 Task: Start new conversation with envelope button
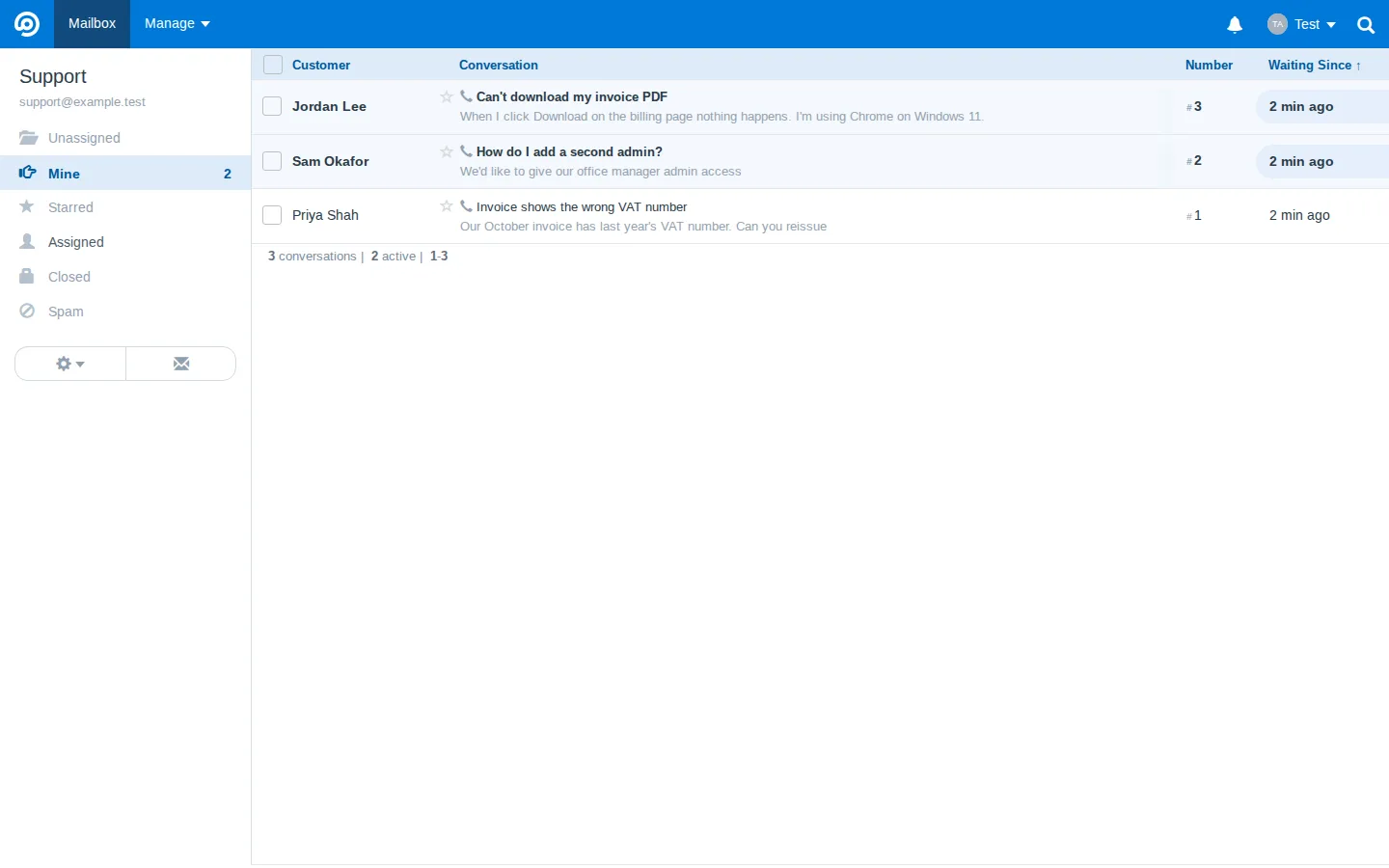click(x=180, y=364)
